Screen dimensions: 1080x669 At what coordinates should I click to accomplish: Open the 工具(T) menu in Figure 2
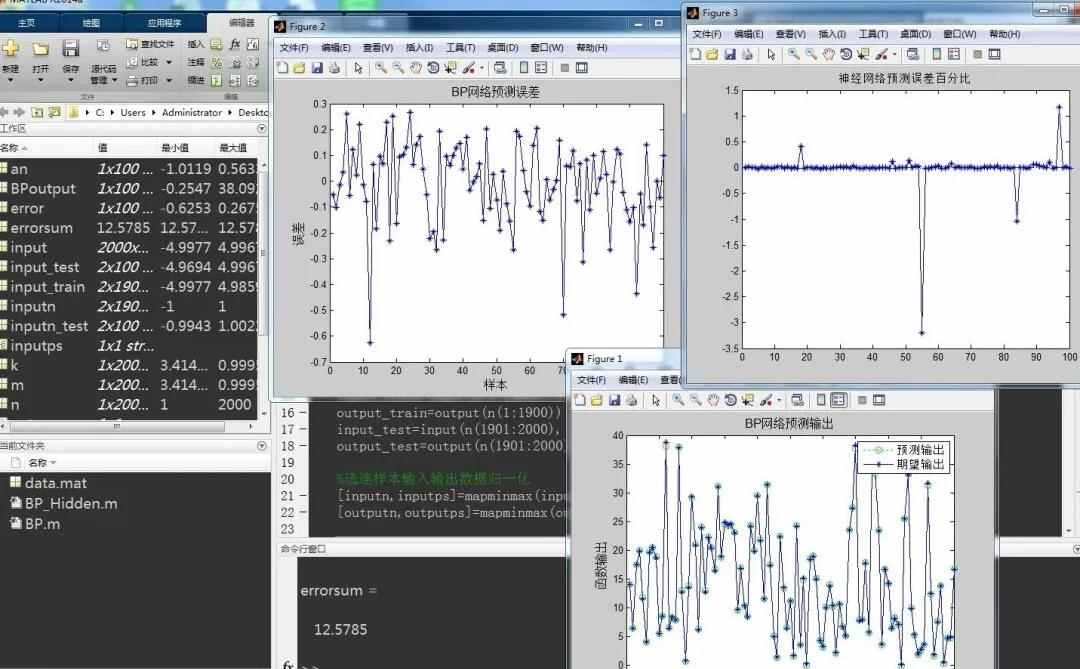pos(460,47)
